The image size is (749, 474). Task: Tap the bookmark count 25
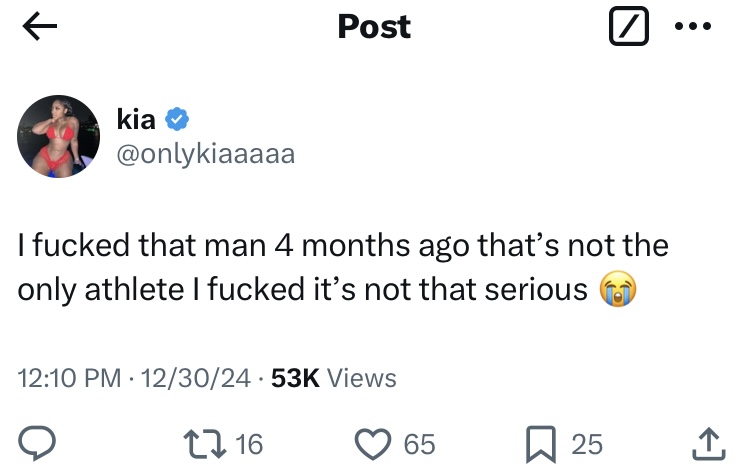587,443
